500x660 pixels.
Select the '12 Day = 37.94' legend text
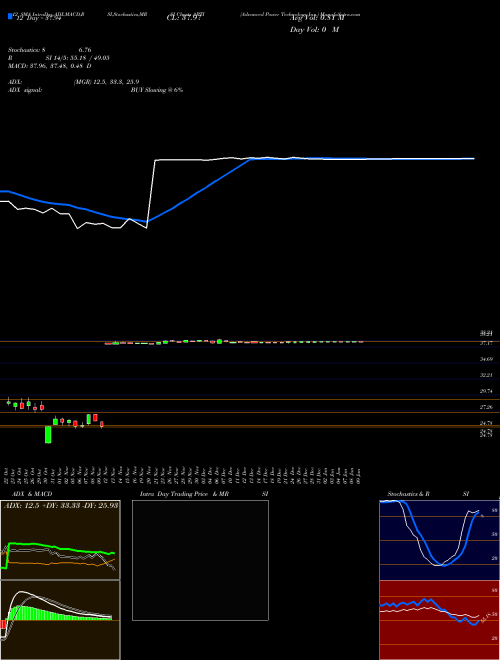click(39, 18)
